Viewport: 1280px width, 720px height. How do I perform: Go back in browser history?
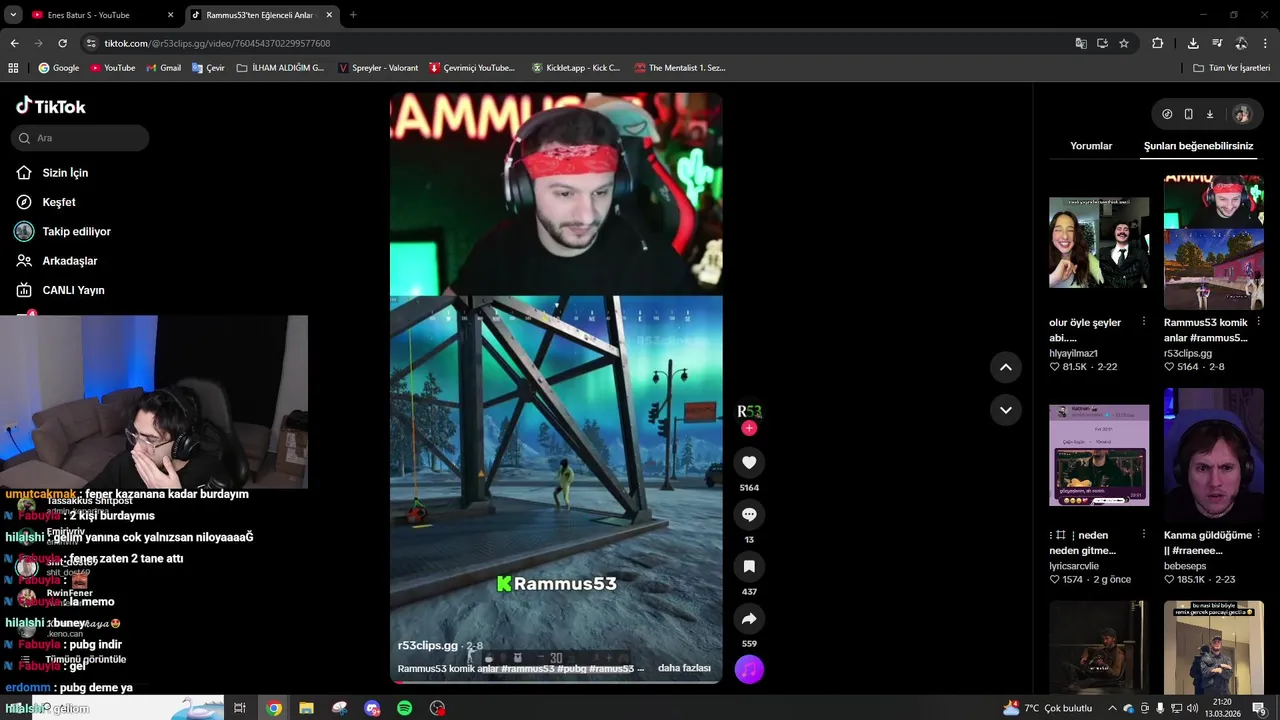[14, 43]
